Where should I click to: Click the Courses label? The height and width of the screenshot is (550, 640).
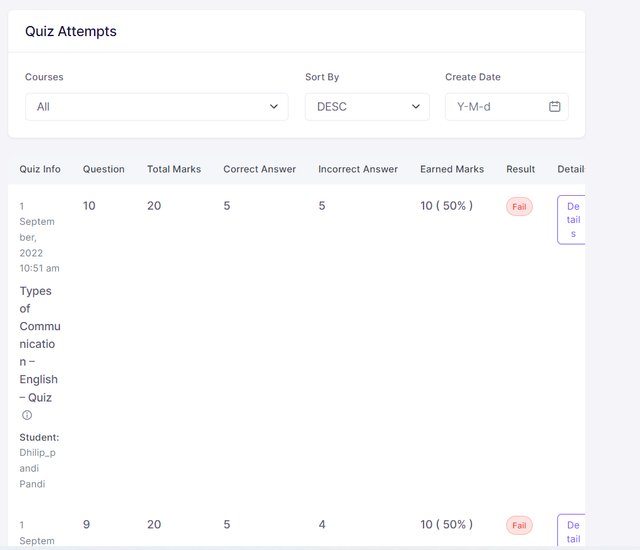(x=44, y=77)
